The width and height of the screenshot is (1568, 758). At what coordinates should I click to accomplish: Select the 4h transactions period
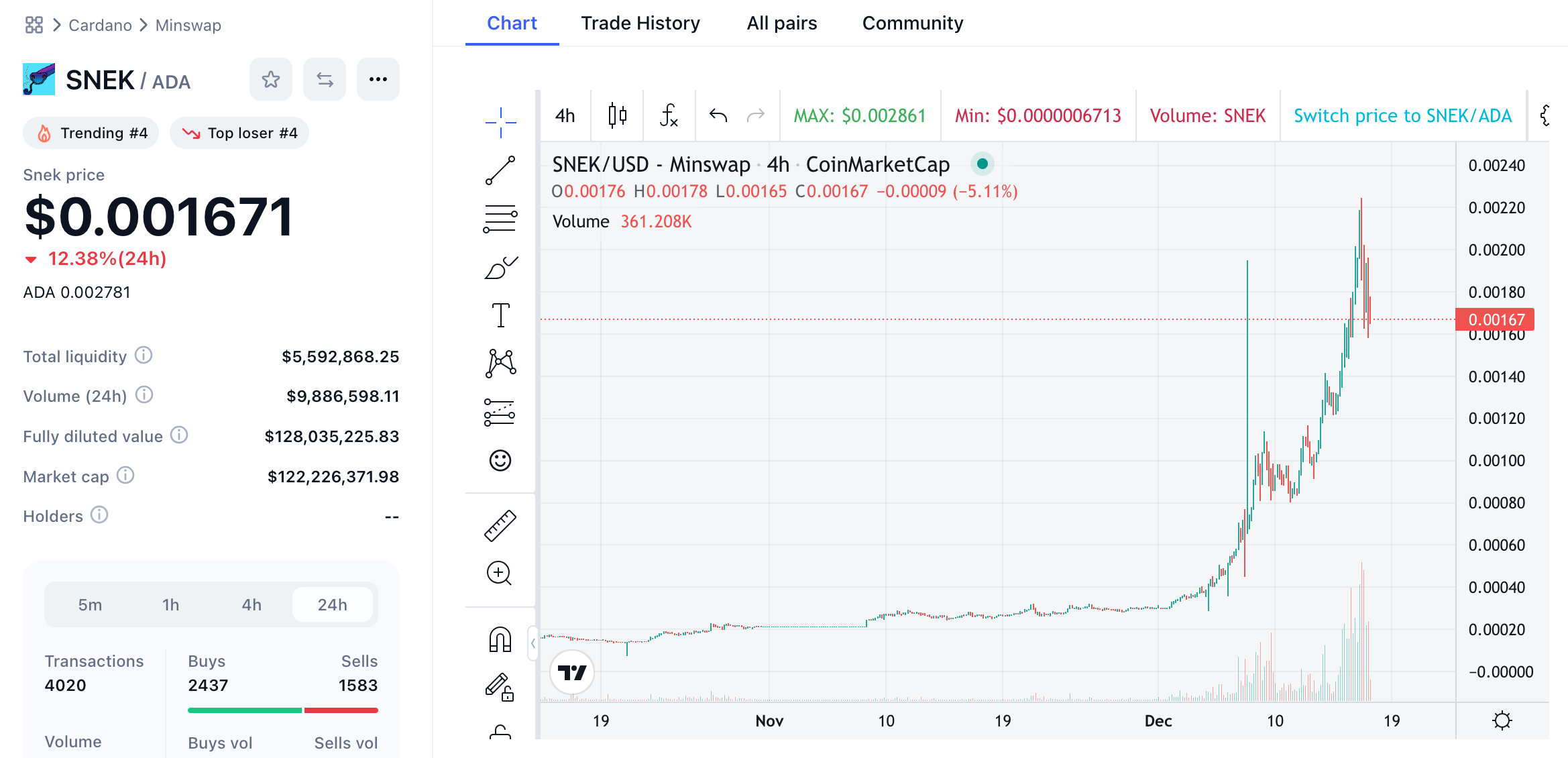tap(251, 604)
